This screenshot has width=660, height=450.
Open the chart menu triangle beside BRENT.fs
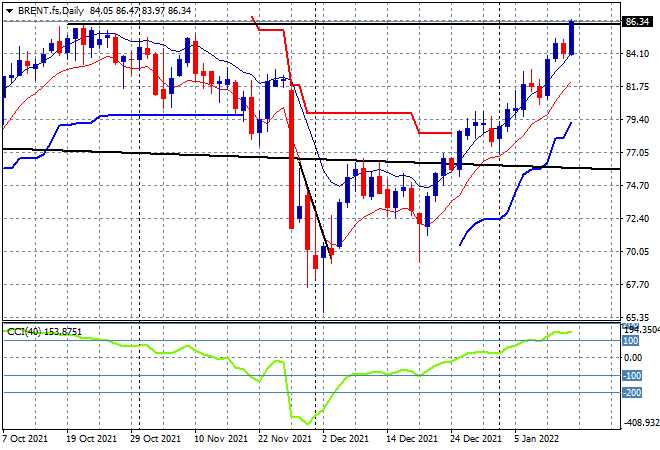(9, 11)
